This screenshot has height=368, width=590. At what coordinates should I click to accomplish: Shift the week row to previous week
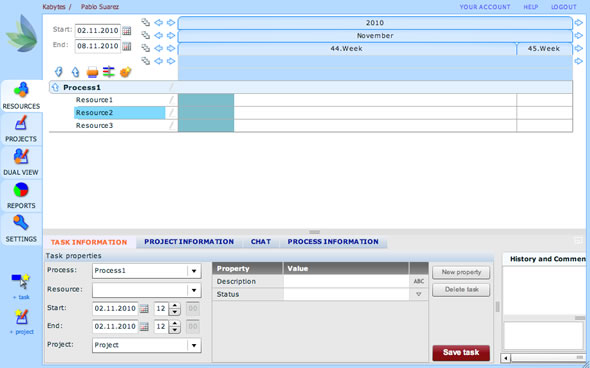[x=159, y=48]
